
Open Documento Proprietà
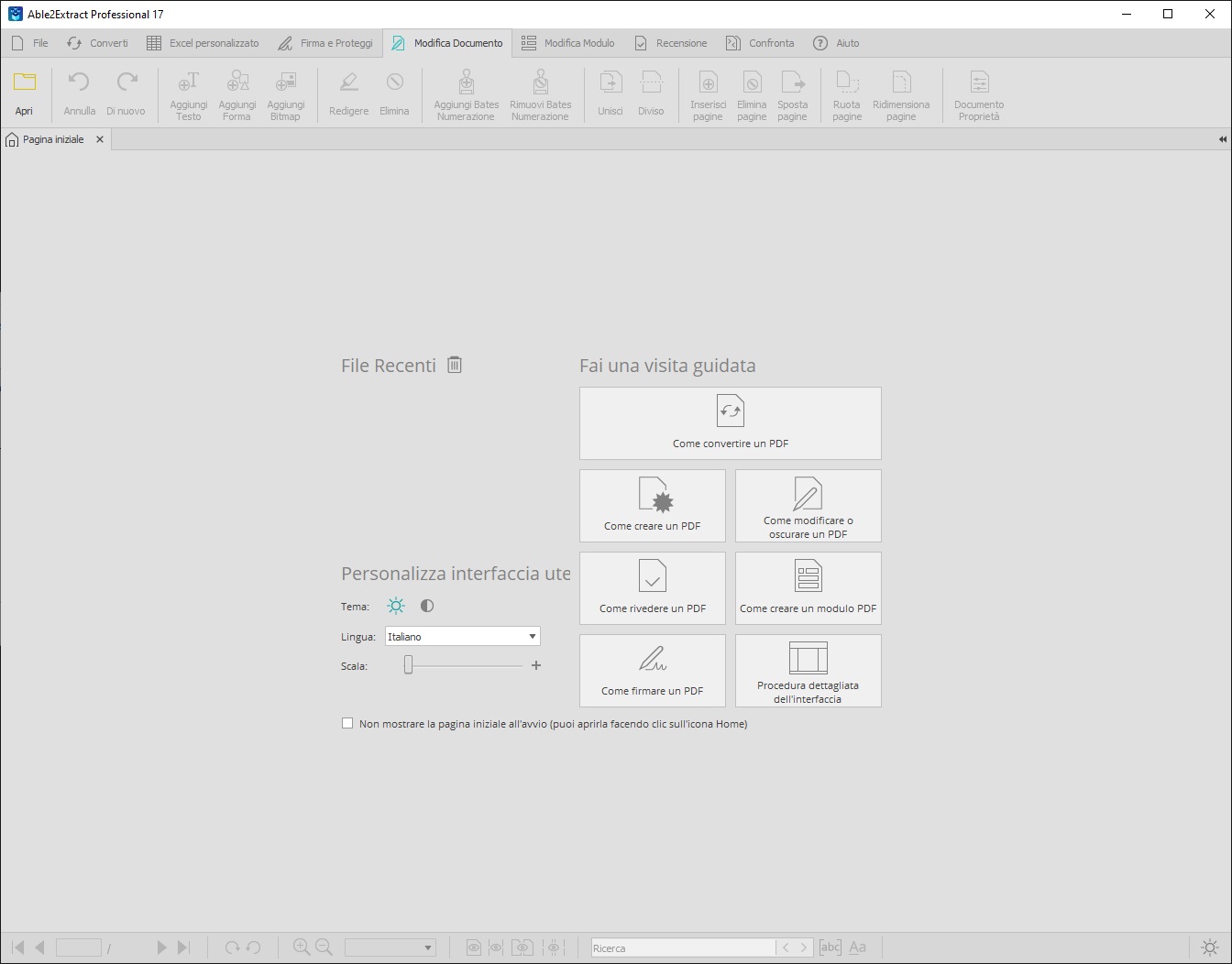[979, 95]
